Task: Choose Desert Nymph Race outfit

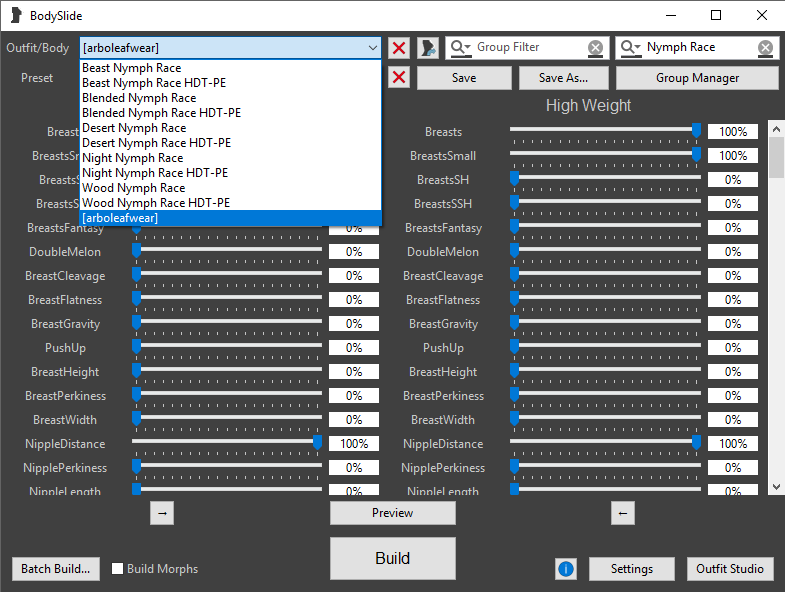Action: (x=230, y=128)
